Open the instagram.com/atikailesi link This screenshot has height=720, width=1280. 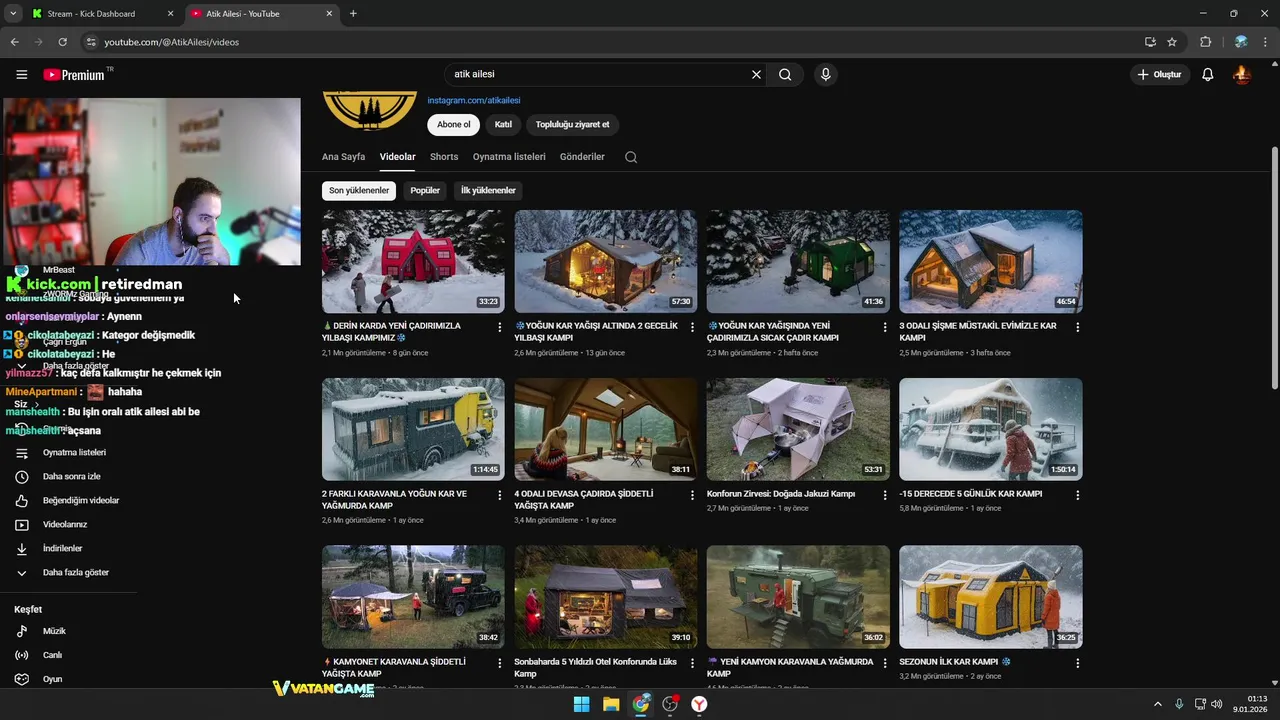[474, 100]
